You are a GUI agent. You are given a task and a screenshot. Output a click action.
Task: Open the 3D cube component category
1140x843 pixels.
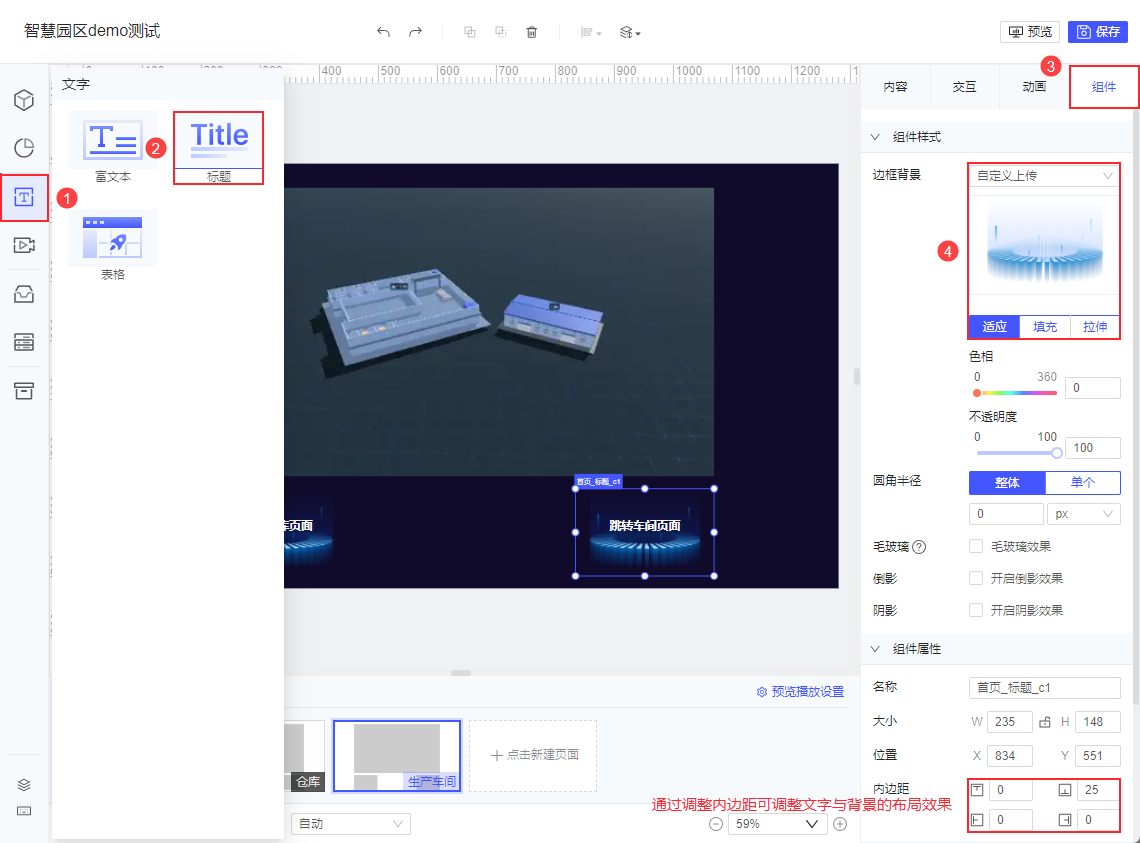click(24, 100)
